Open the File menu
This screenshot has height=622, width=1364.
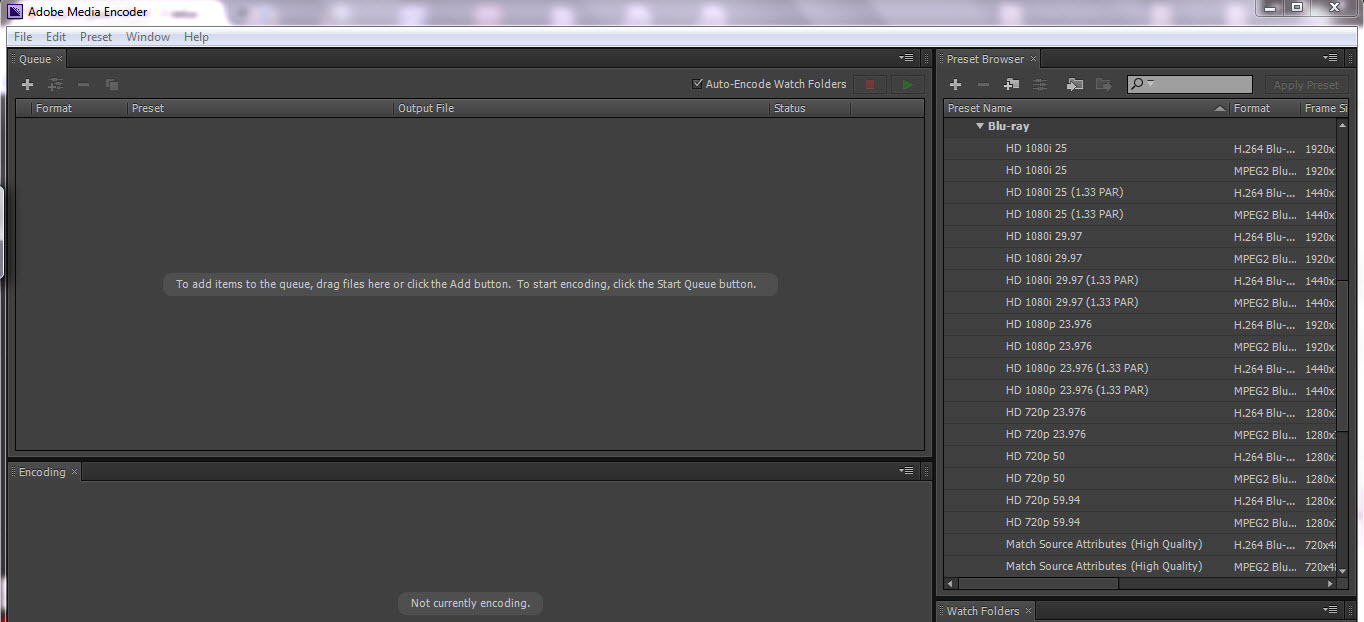pyautogui.click(x=23, y=37)
